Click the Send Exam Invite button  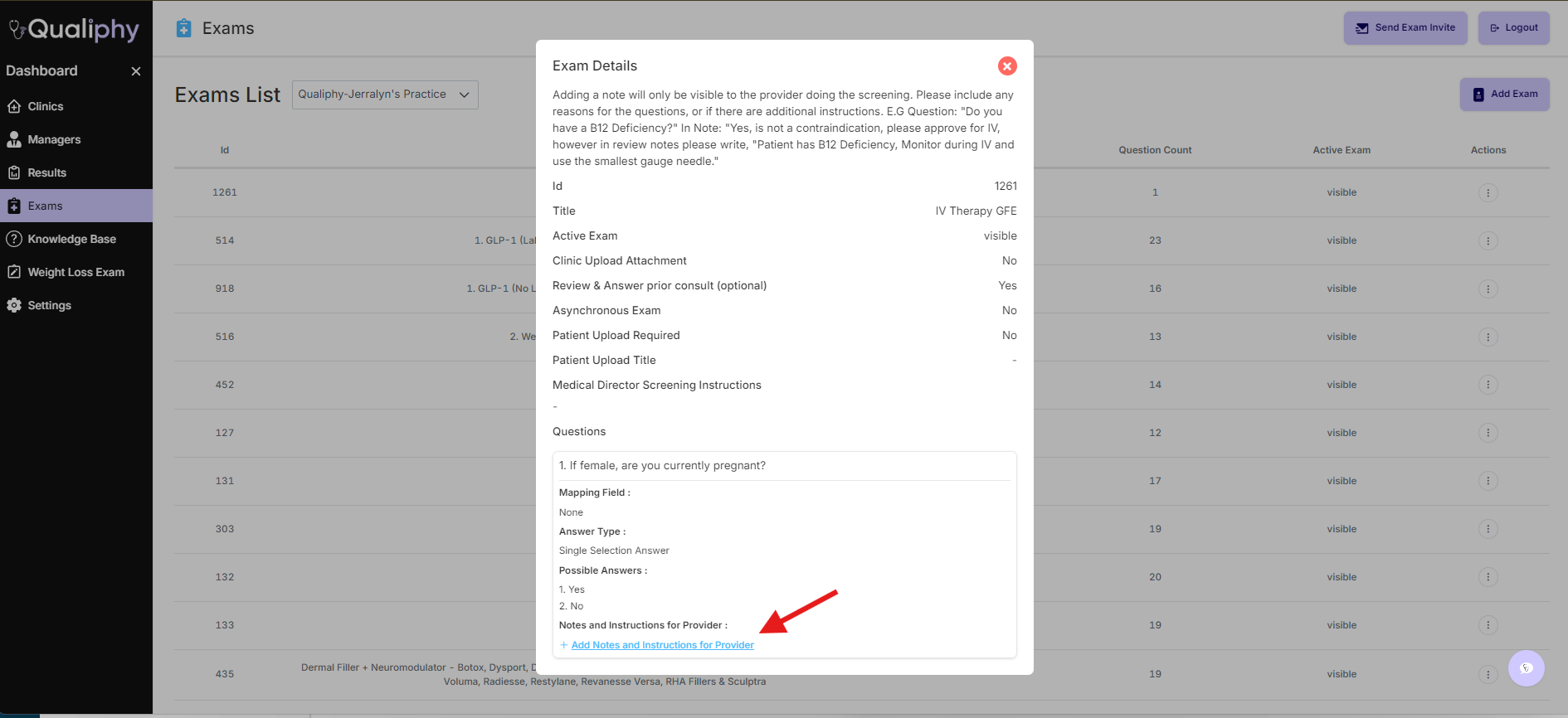(1405, 27)
